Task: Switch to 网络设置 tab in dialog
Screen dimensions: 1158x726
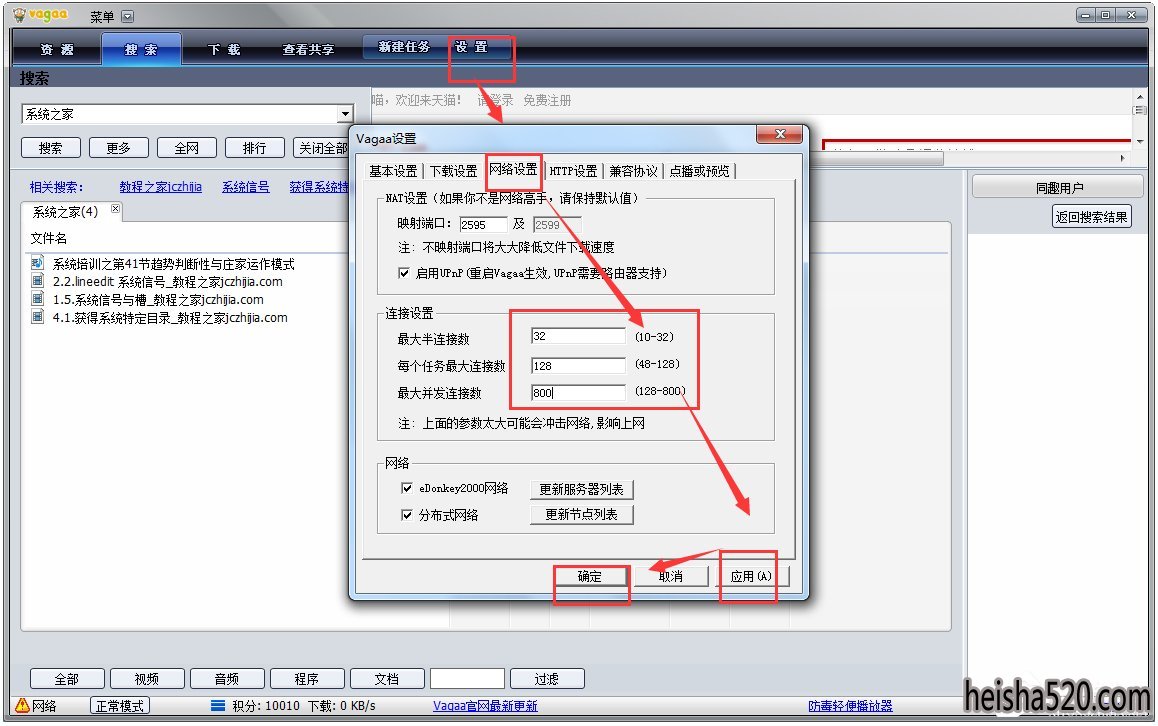Action: click(513, 169)
